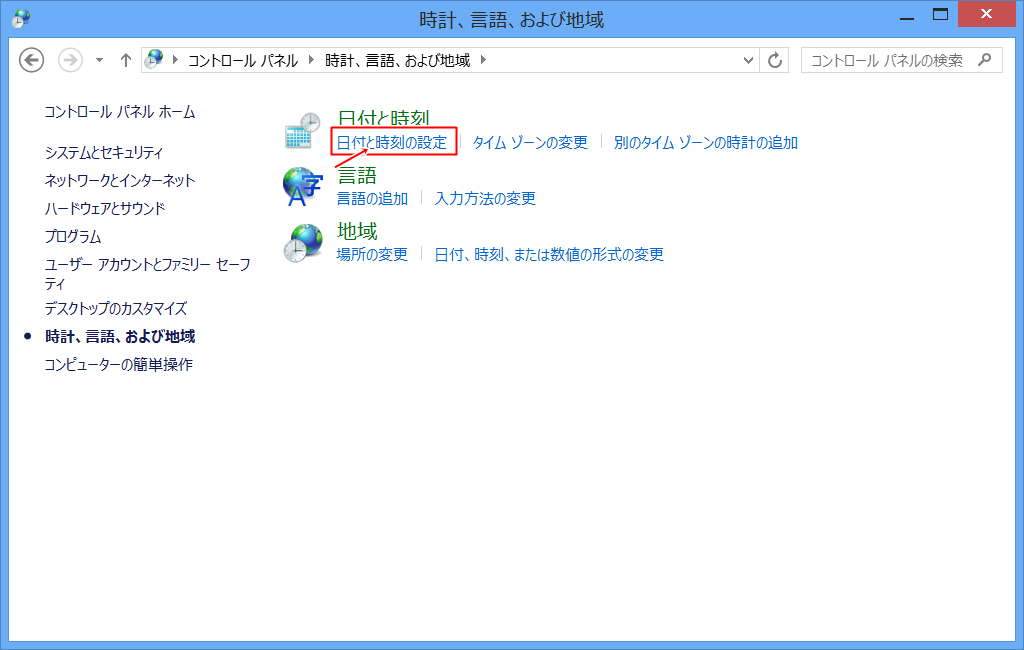Expand chevron after コントロール パネル breadcrumb

click(312, 59)
